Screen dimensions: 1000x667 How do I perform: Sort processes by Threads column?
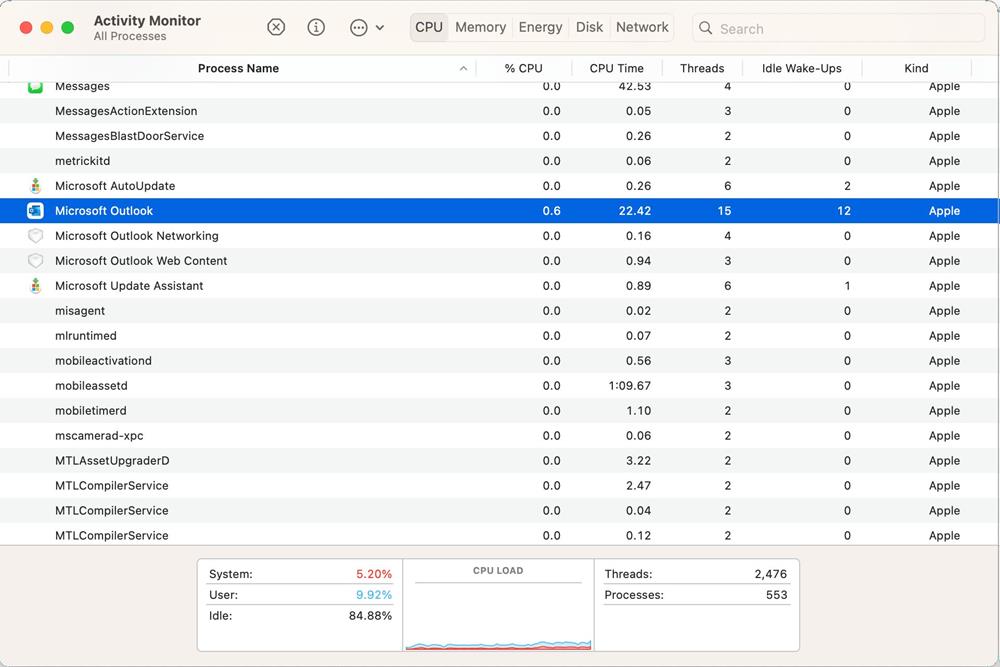[x=702, y=68]
